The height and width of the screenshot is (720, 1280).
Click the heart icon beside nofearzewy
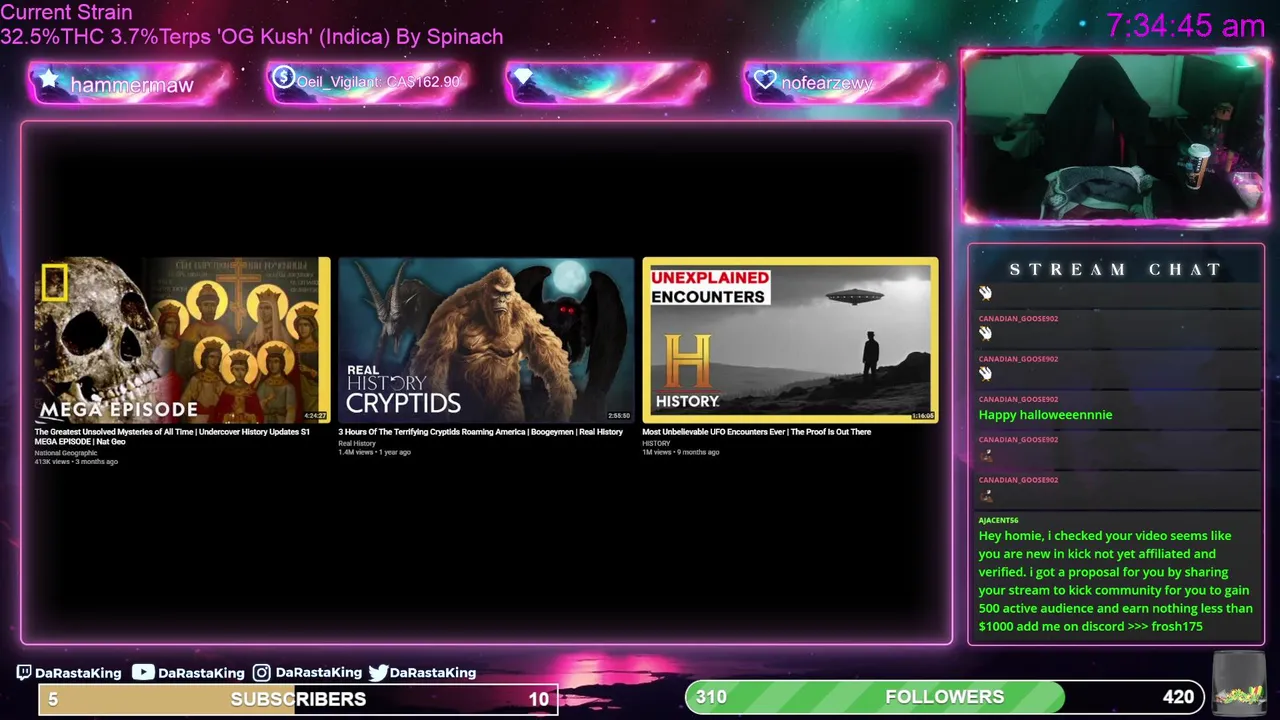tap(765, 79)
